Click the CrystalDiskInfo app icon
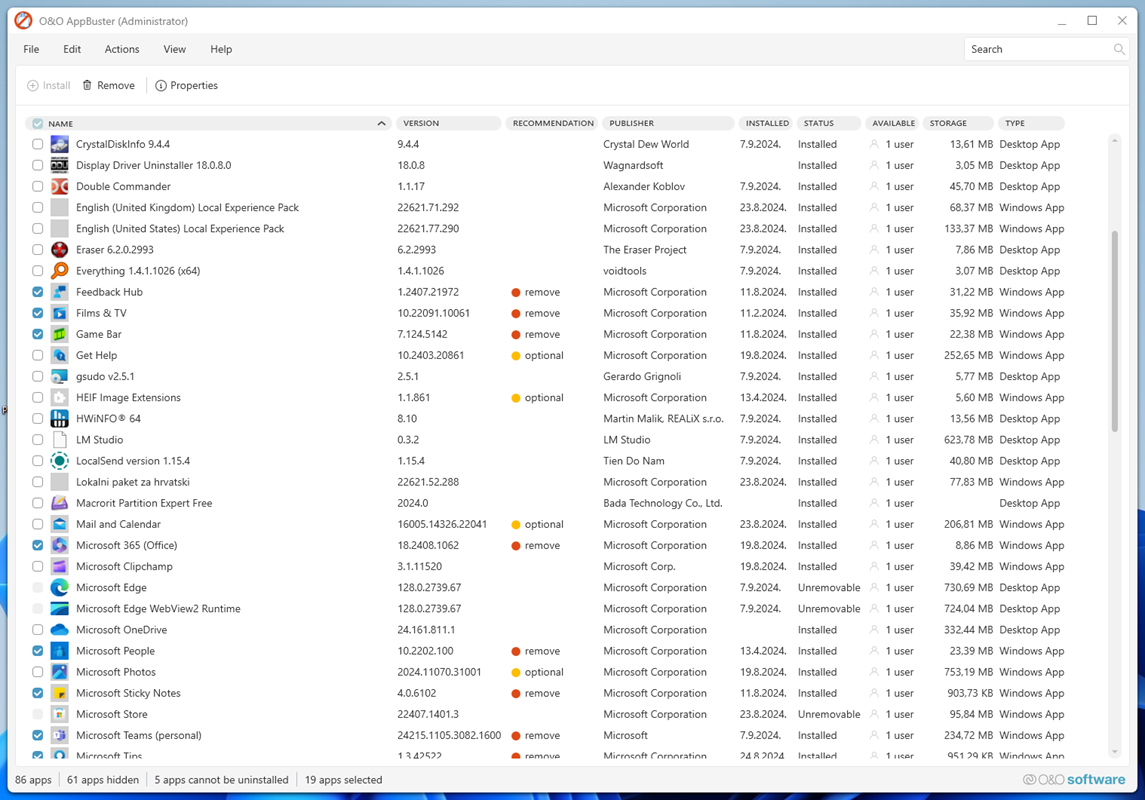Image resolution: width=1145 pixels, height=800 pixels. click(x=59, y=145)
